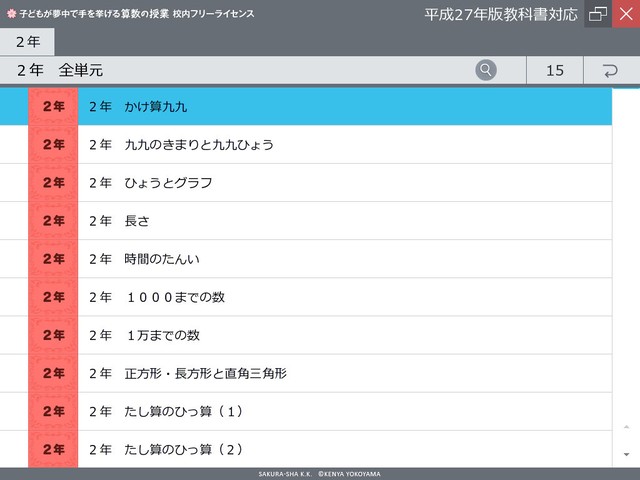The width and height of the screenshot is (640, 480).
Task: Click red 2年 badge beside ひょうとグラフ
Action: coord(53,182)
